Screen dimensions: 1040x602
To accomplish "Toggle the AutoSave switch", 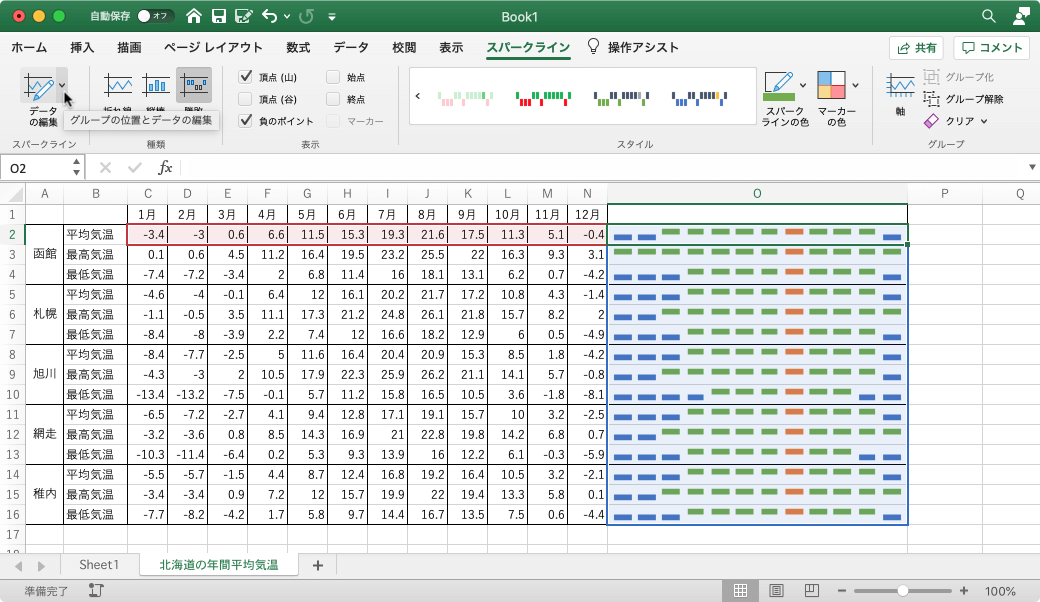I will [155, 16].
